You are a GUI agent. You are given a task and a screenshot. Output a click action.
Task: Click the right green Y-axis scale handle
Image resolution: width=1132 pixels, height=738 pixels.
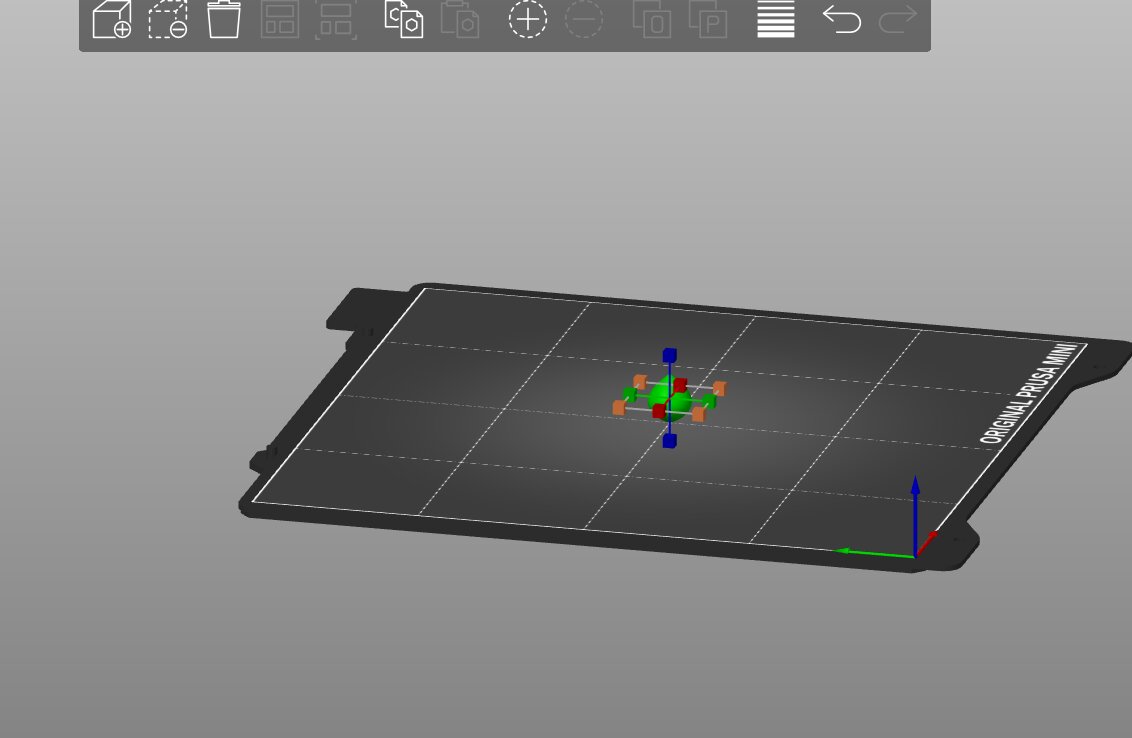(x=709, y=401)
